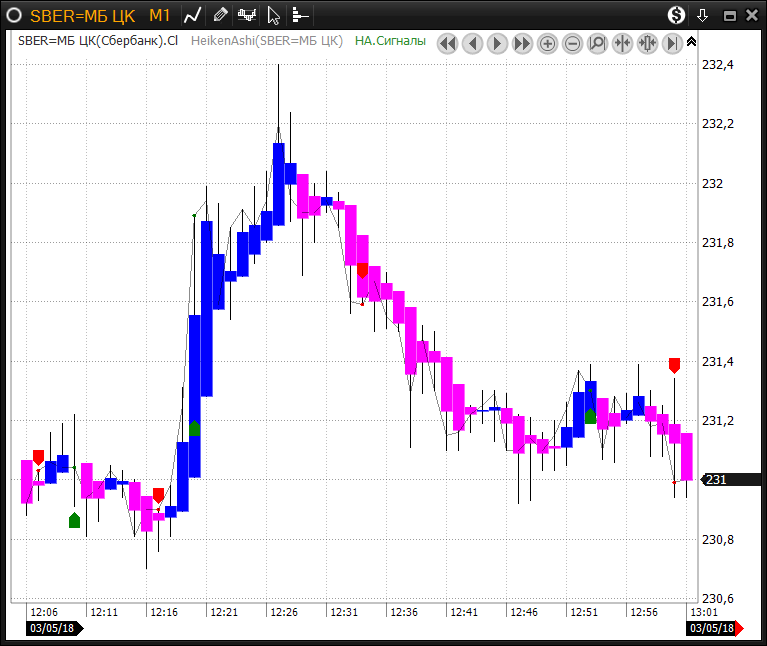This screenshot has height=646, width=767.
Task: Click the down arrow pin button
Action: pyautogui.click(x=703, y=15)
